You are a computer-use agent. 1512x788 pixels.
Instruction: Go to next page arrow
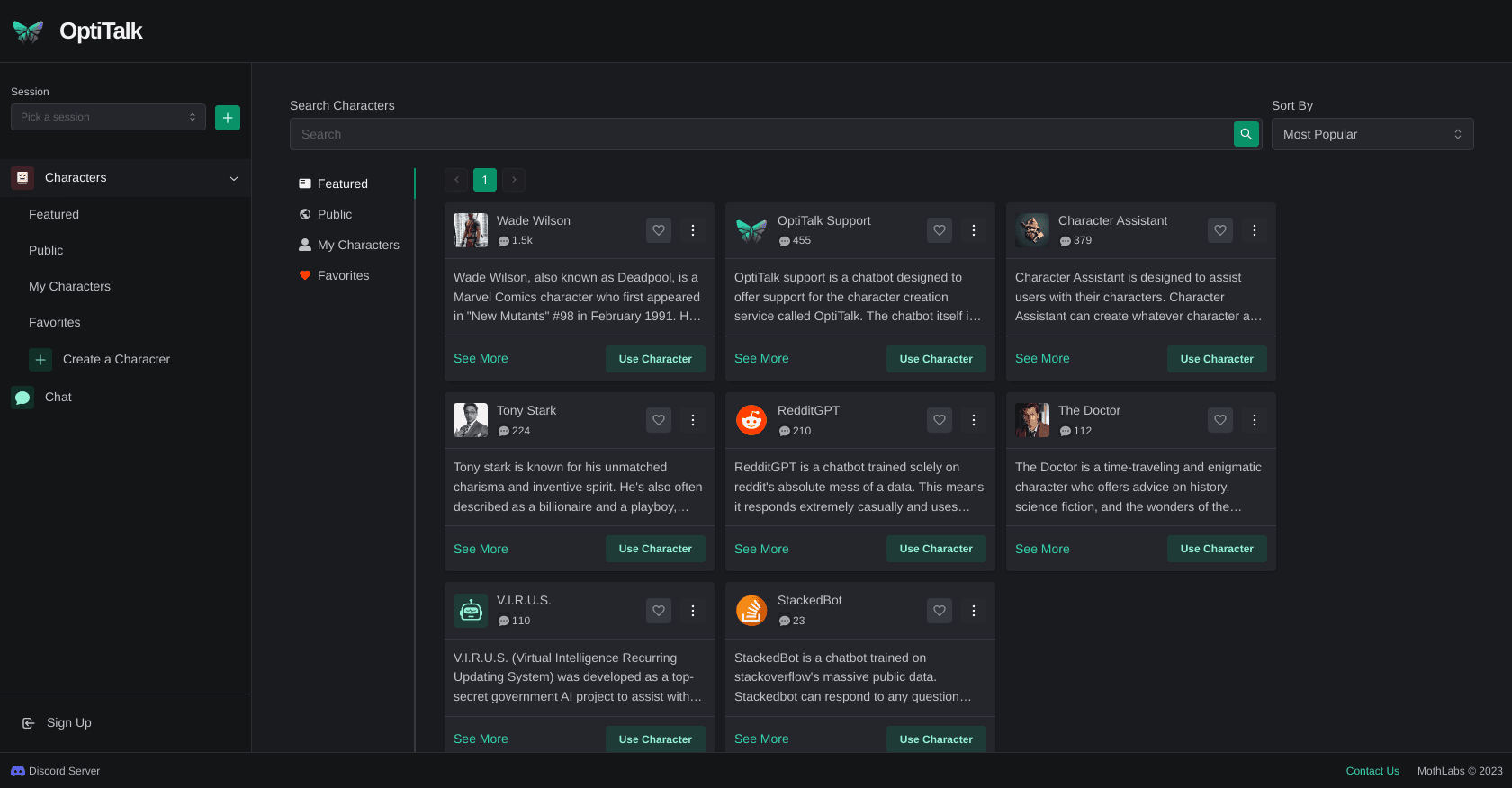(x=514, y=180)
